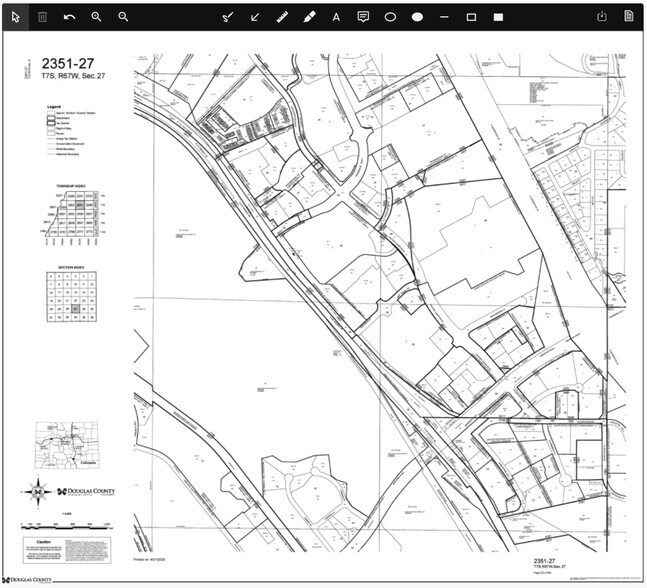
Task: Click the Douglas County logo on map
Action: click(87, 492)
